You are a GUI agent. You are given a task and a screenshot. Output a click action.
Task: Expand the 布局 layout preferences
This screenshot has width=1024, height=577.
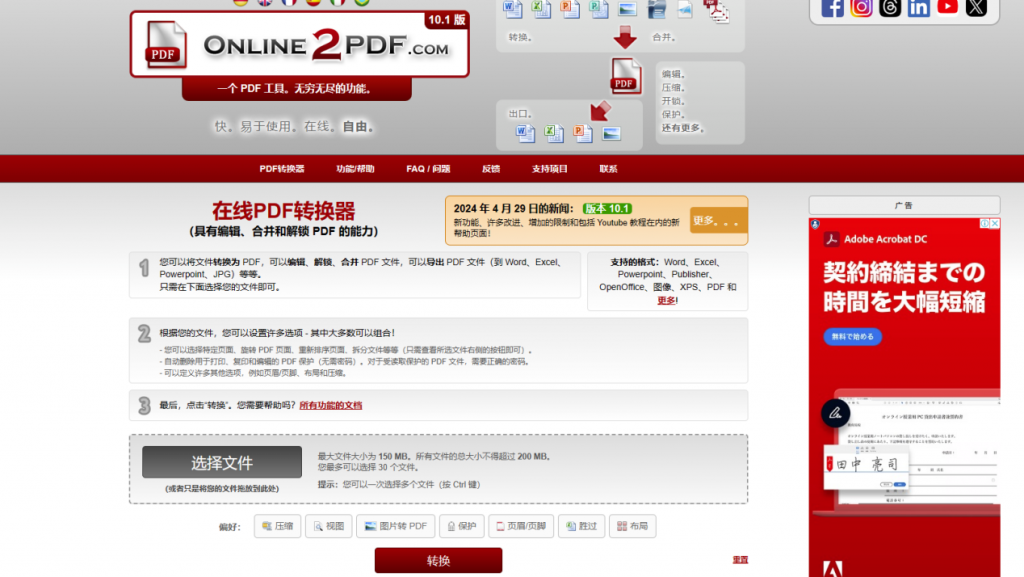[633, 526]
